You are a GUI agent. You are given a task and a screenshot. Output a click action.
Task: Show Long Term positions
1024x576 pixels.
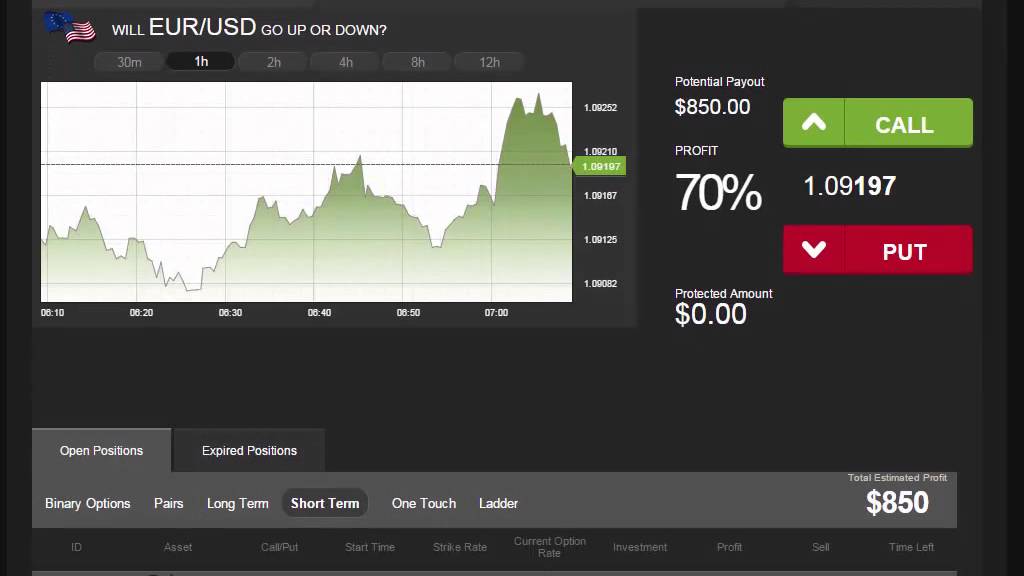[238, 503]
